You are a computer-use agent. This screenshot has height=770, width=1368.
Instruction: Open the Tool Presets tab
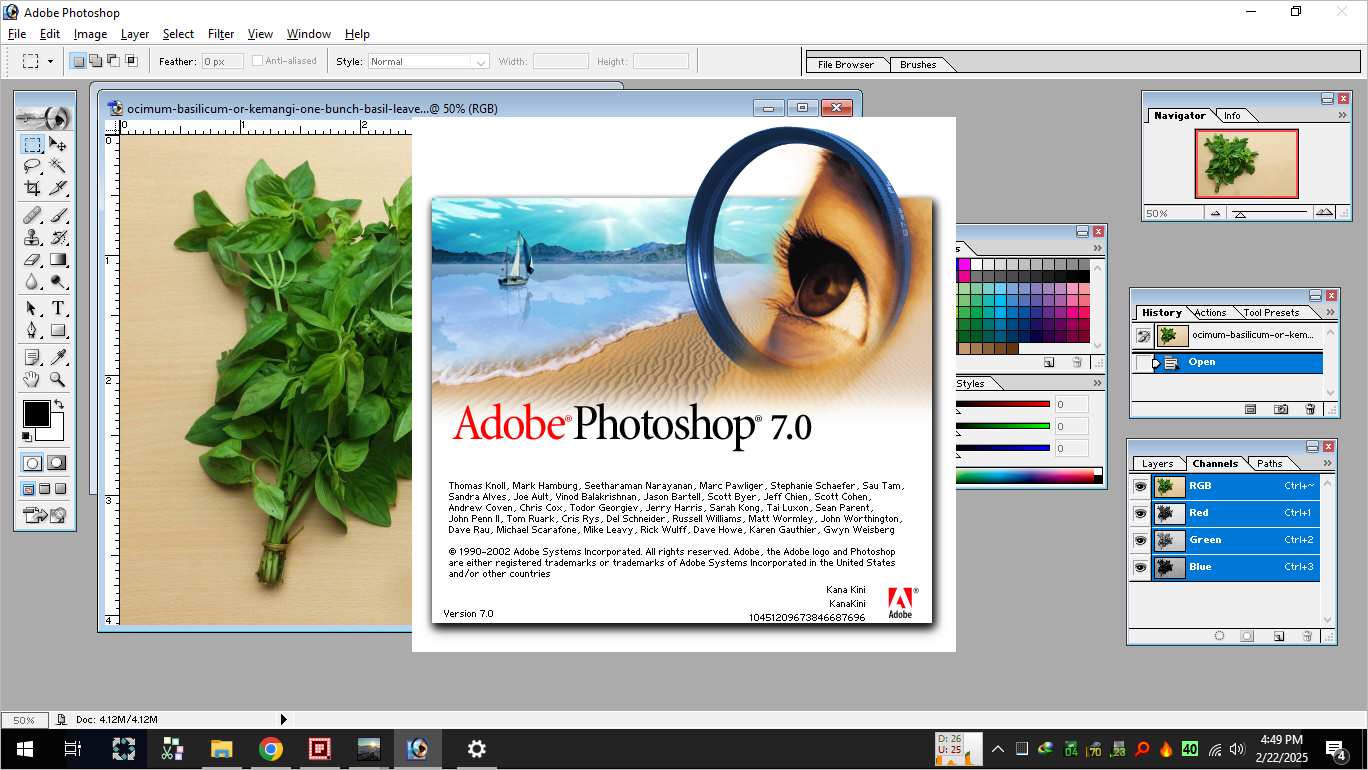coord(1272,313)
